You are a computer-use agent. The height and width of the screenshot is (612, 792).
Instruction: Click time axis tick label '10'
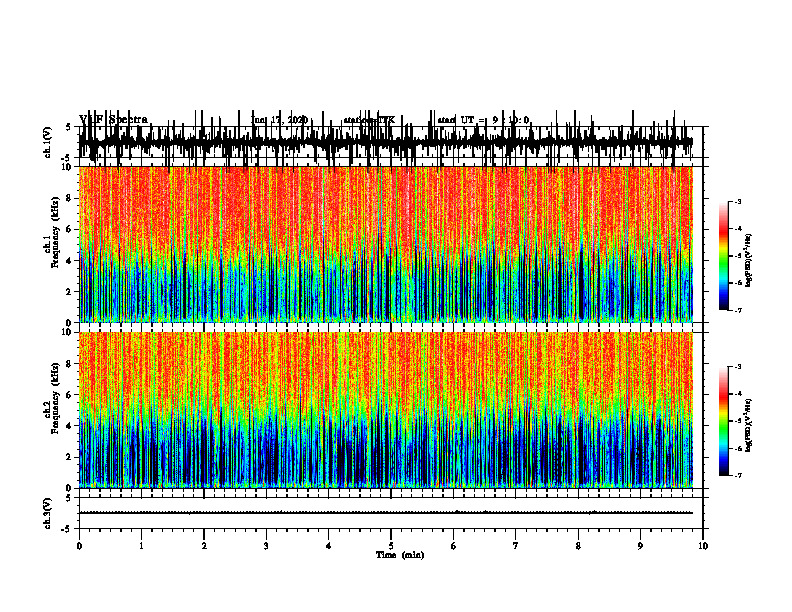[x=703, y=546]
